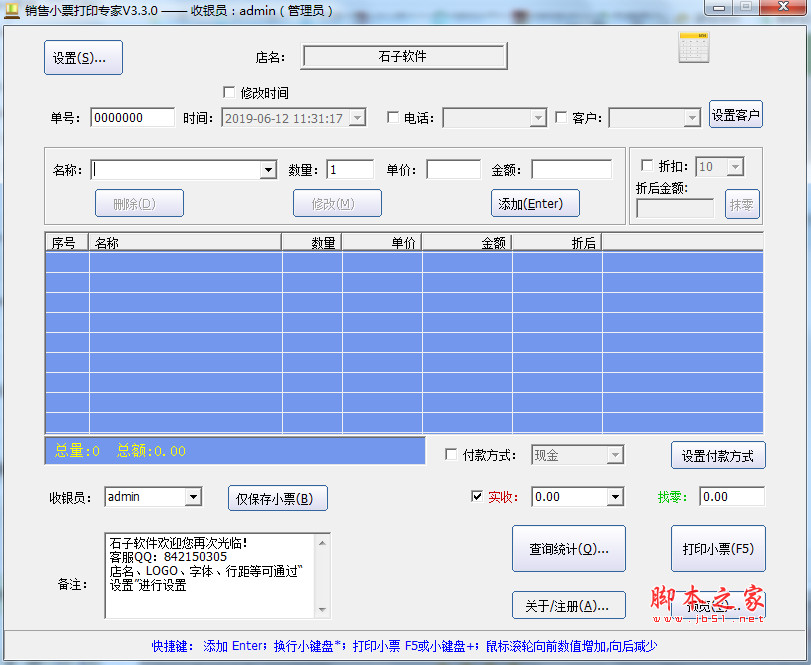
Task: Click the 设置(S)... settings button
Action: [x=83, y=57]
